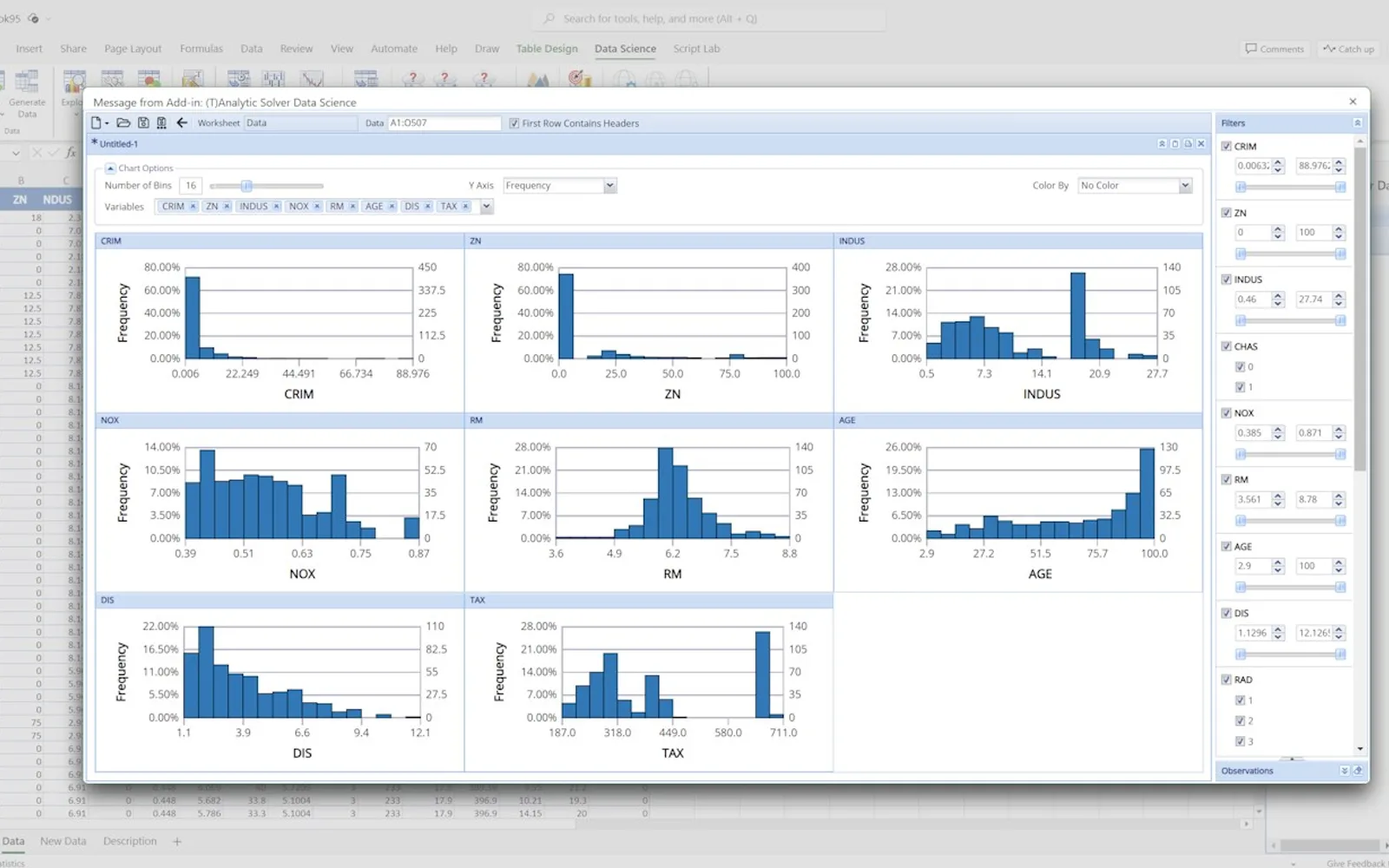1389x868 pixels.
Task: Click the Number of Bins value field
Action: tap(191, 186)
